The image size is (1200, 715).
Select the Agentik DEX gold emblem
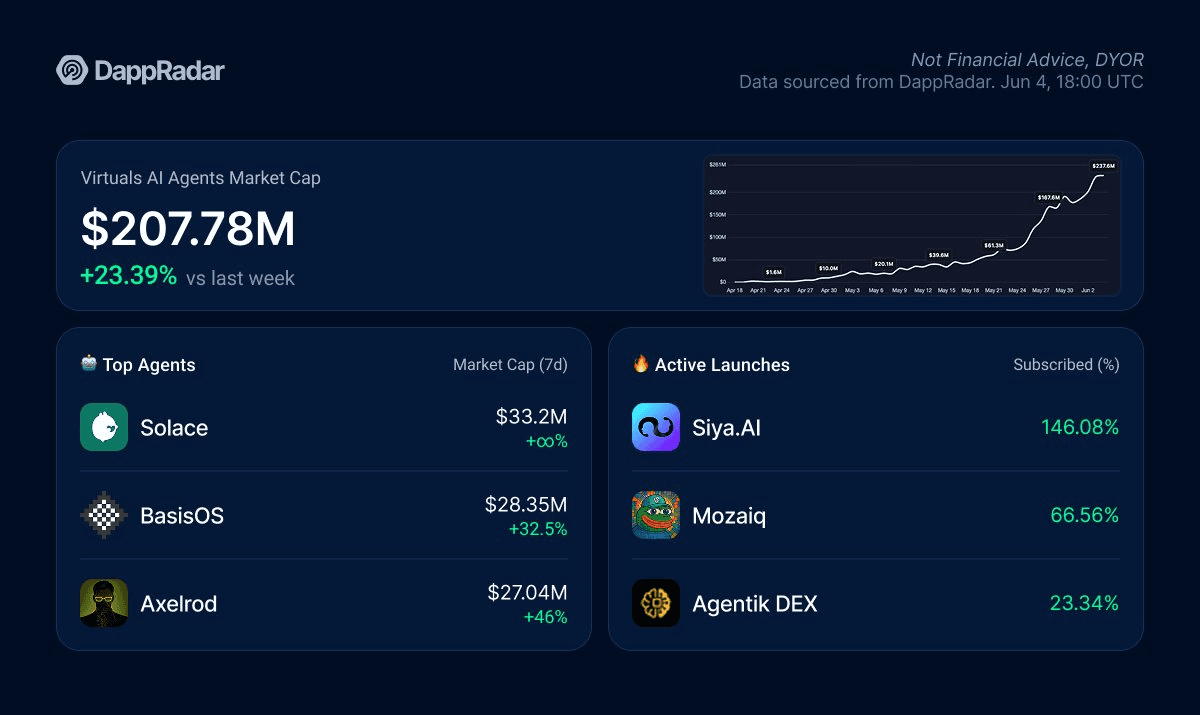[656, 603]
